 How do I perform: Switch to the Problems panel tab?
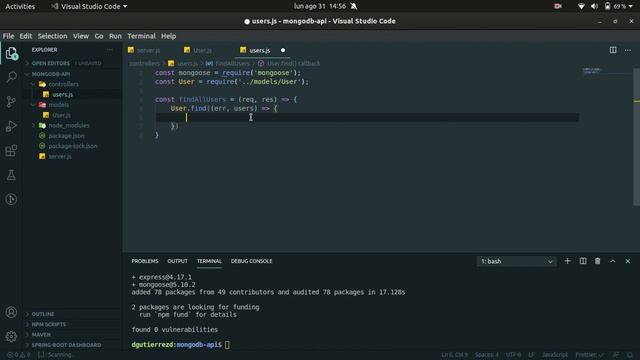144,261
